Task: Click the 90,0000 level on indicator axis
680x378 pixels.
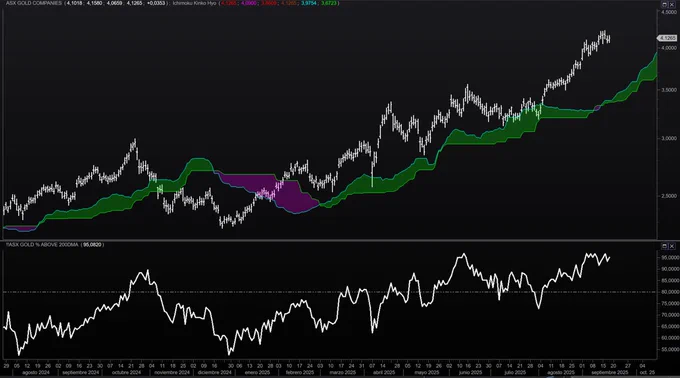Action: [670, 269]
